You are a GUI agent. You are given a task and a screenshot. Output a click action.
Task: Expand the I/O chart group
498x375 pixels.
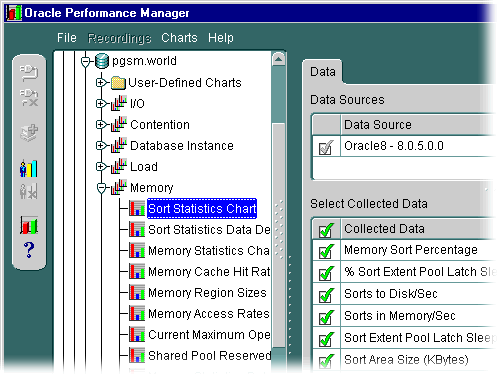[x=101, y=104]
